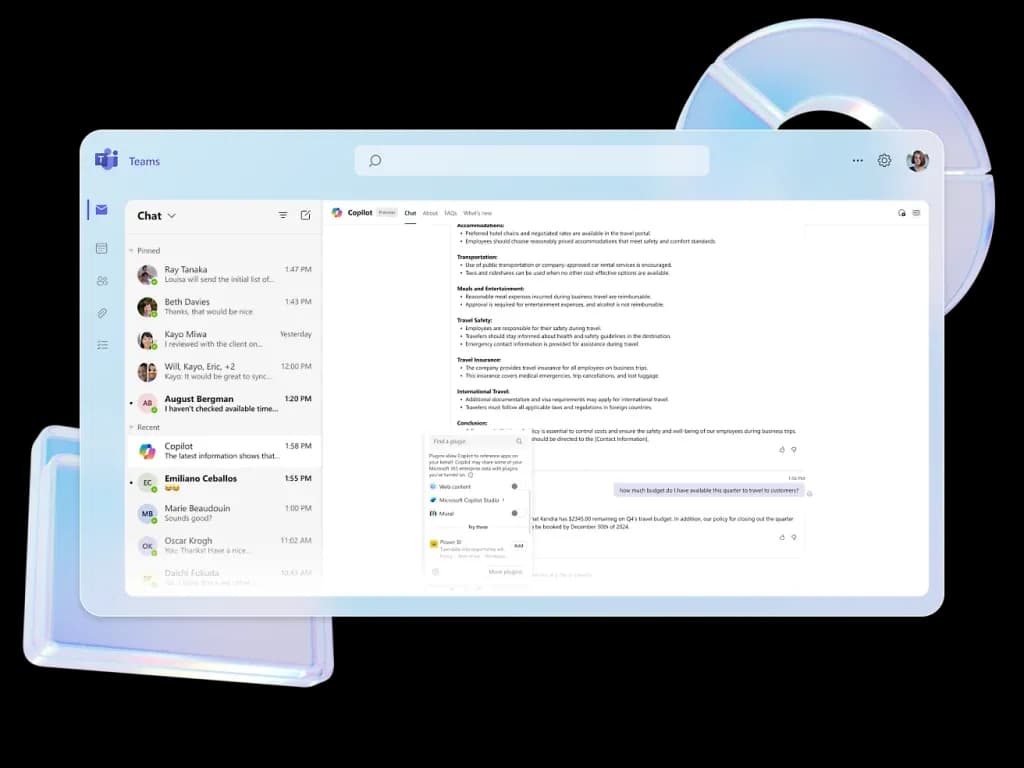Viewport: 1024px width, 768px height.
Task: Click Add next to Power BI
Action: pyautogui.click(x=519, y=545)
